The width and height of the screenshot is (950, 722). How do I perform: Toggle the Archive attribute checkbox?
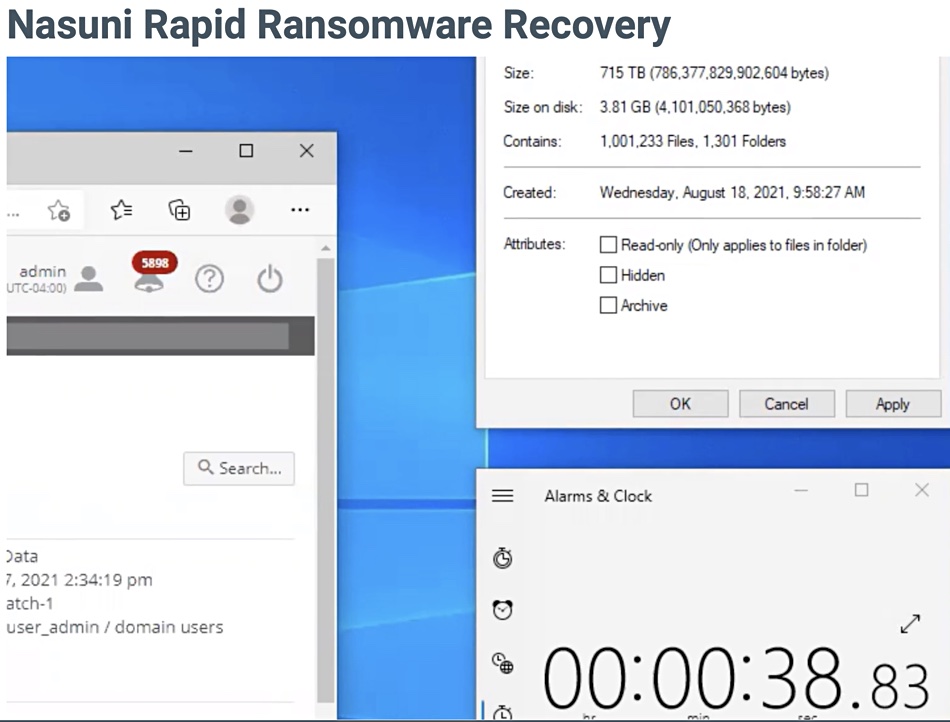click(x=608, y=305)
